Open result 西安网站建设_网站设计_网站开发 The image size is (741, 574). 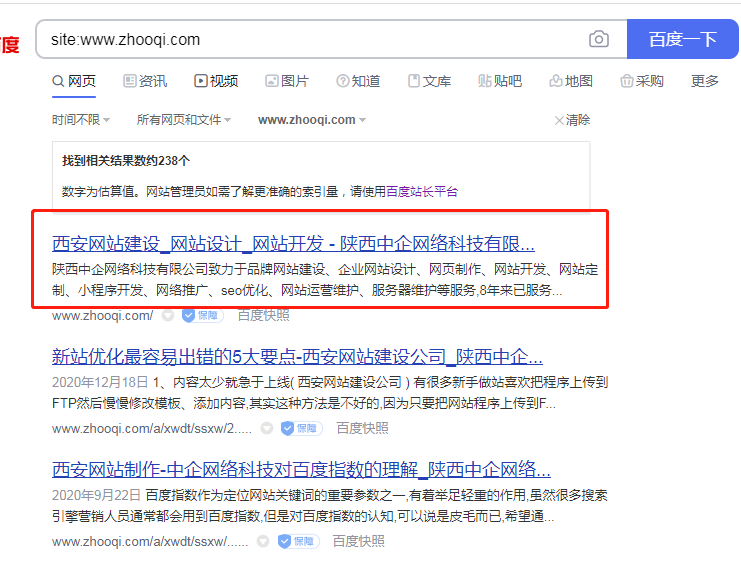tap(293, 244)
